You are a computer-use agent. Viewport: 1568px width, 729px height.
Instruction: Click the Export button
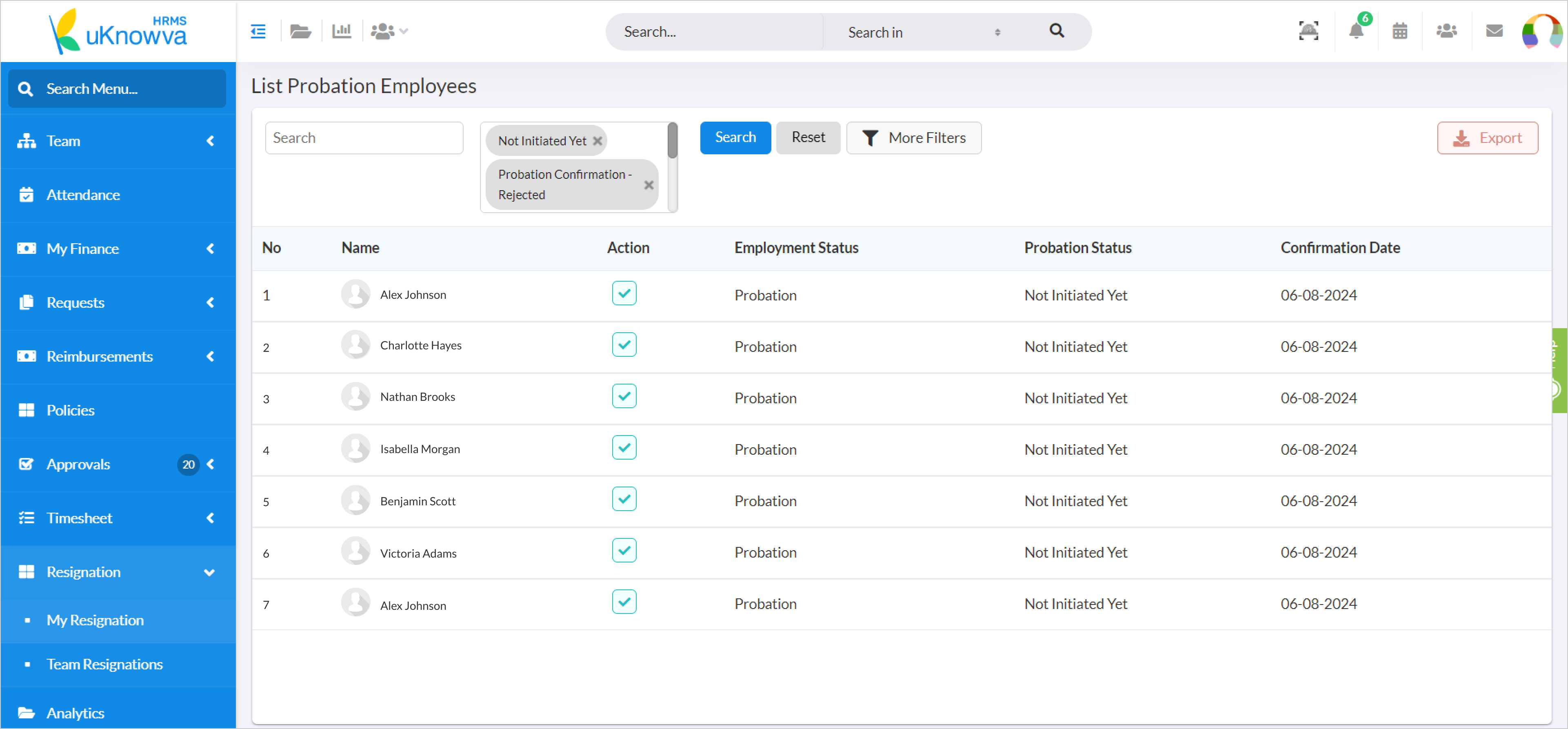pyautogui.click(x=1487, y=138)
